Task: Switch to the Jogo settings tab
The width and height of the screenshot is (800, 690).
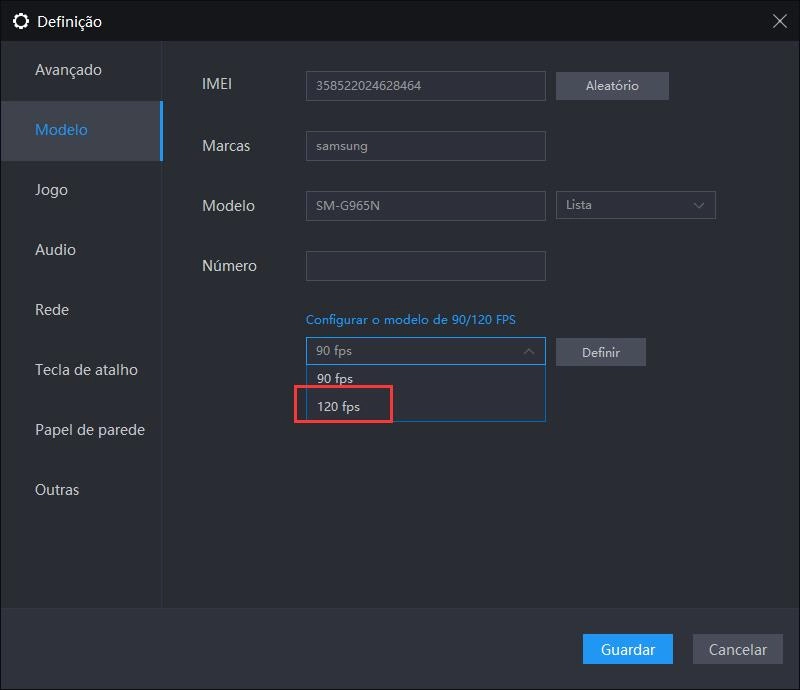Action: (x=51, y=190)
